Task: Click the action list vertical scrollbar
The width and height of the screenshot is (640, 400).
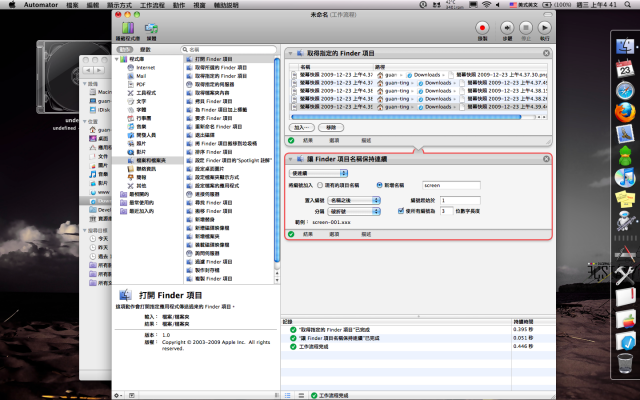Action: (277, 160)
